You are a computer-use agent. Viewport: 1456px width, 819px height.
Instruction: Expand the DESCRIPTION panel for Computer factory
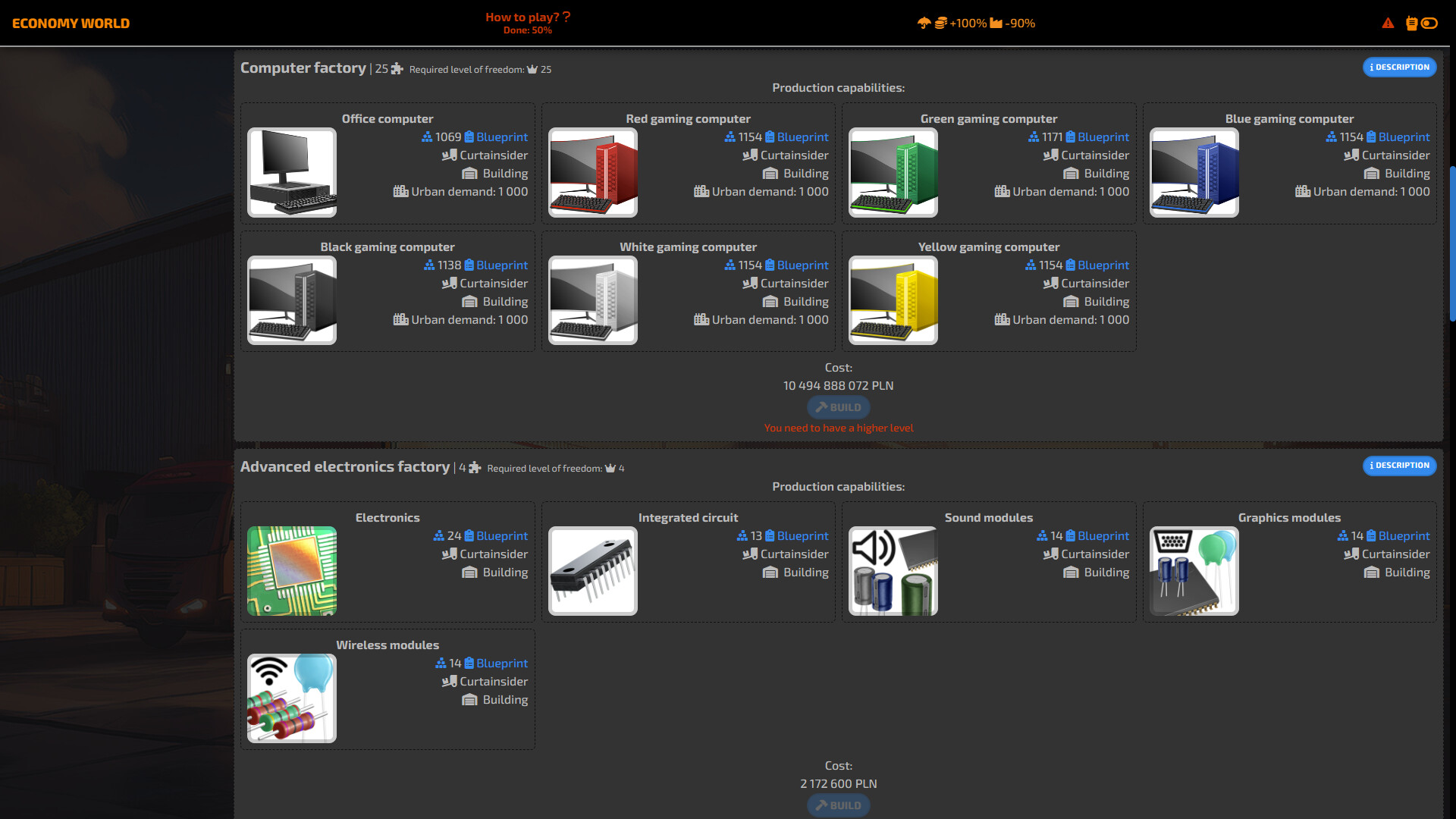(1399, 67)
